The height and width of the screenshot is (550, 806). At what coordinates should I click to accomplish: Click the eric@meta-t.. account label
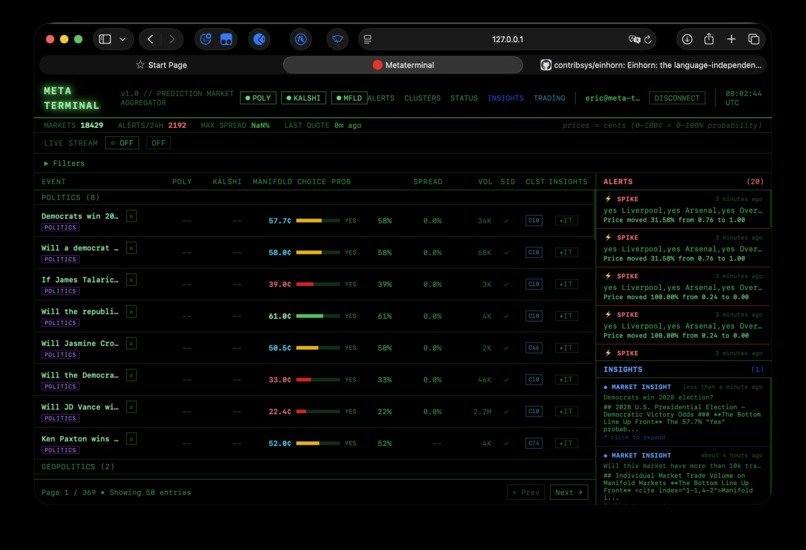tap(612, 98)
